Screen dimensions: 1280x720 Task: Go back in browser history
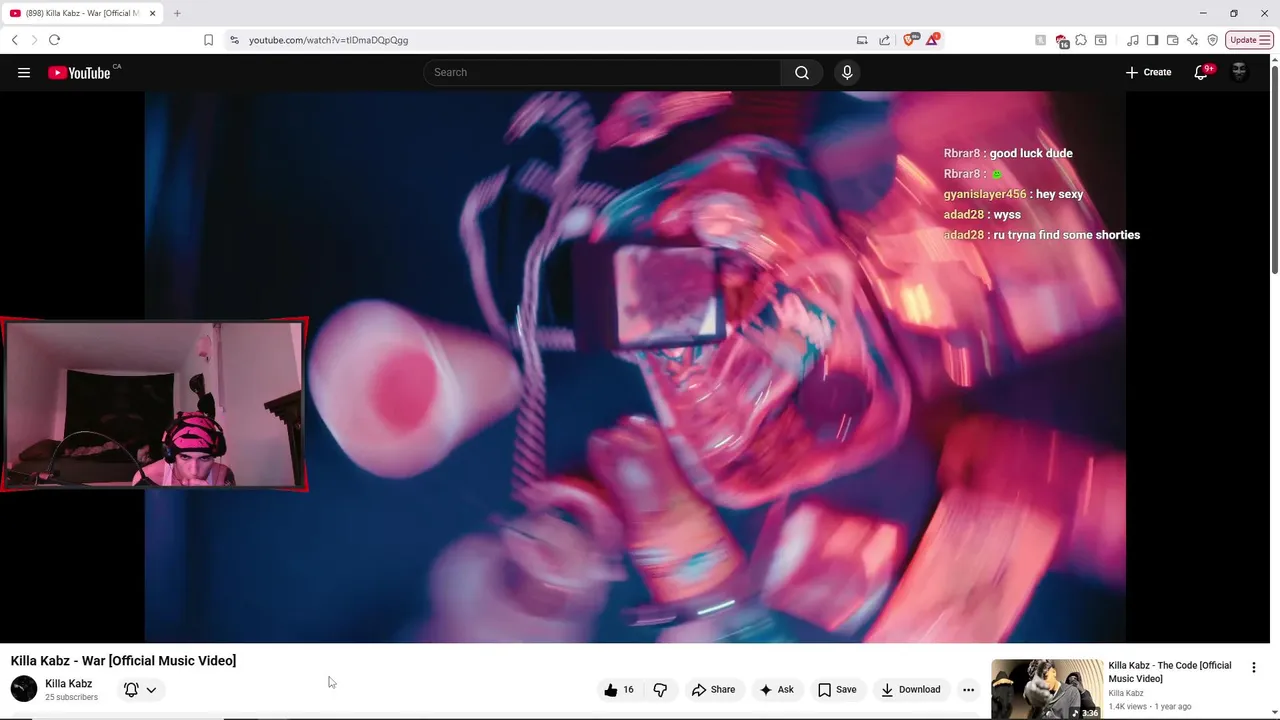(14, 40)
